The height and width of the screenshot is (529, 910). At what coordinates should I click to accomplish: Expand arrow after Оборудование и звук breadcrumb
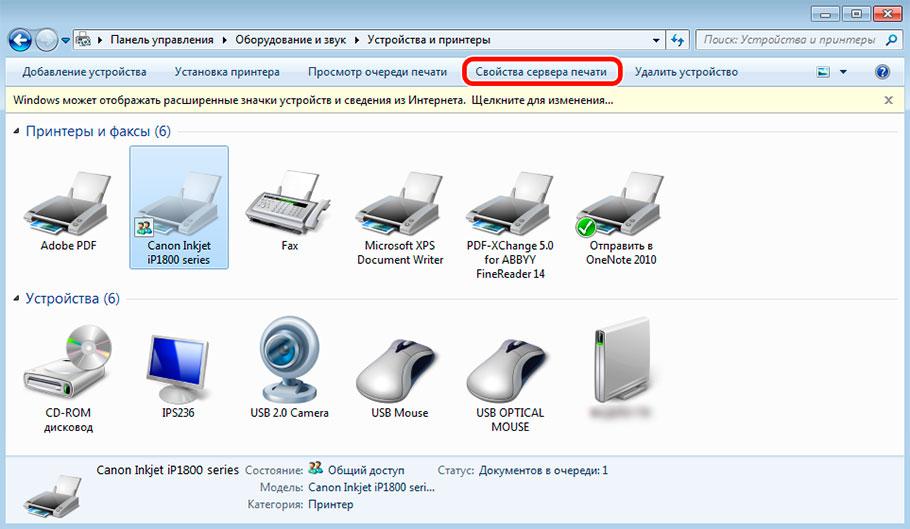(x=356, y=40)
